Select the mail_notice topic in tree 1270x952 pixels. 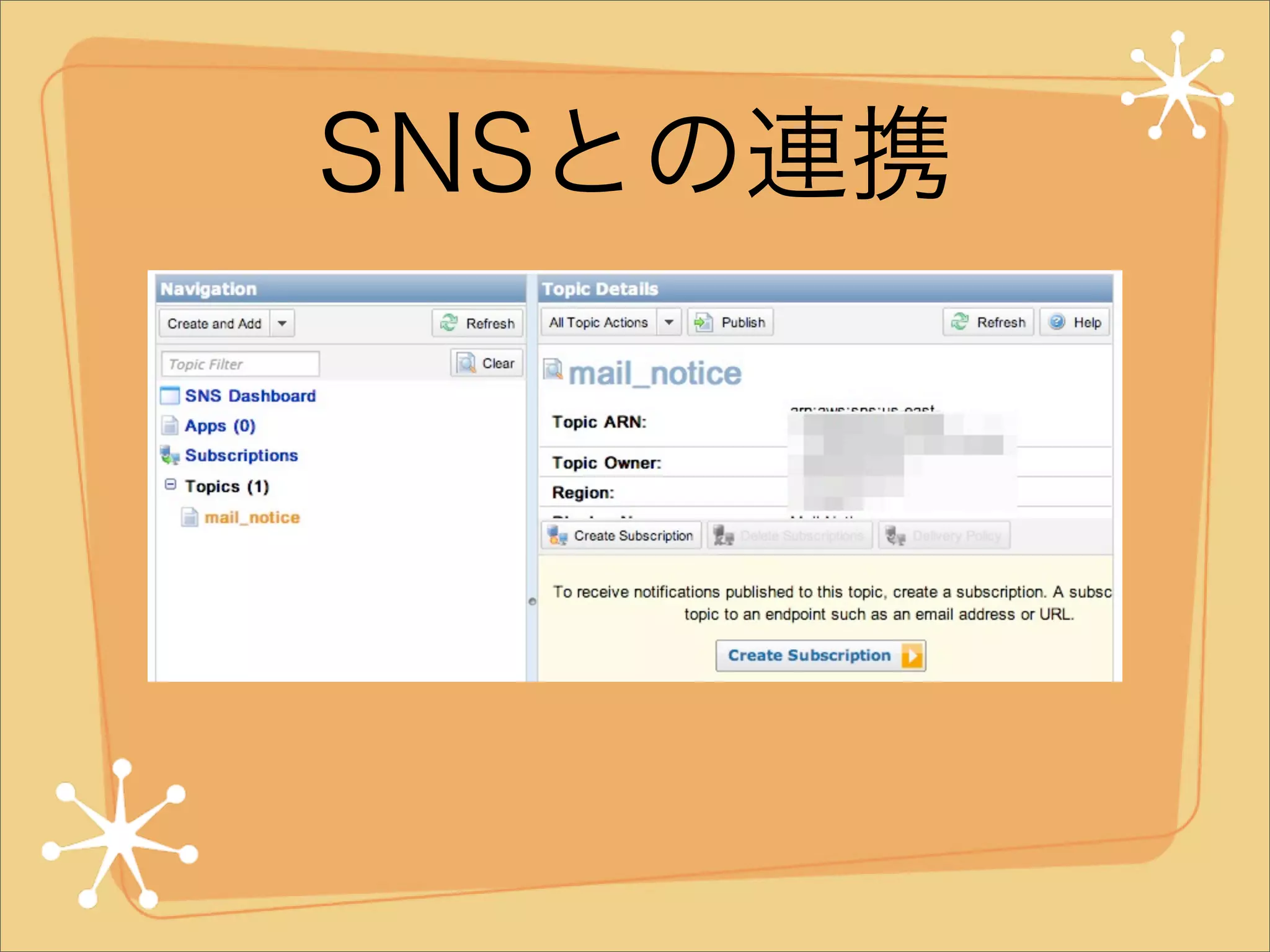click(x=252, y=518)
